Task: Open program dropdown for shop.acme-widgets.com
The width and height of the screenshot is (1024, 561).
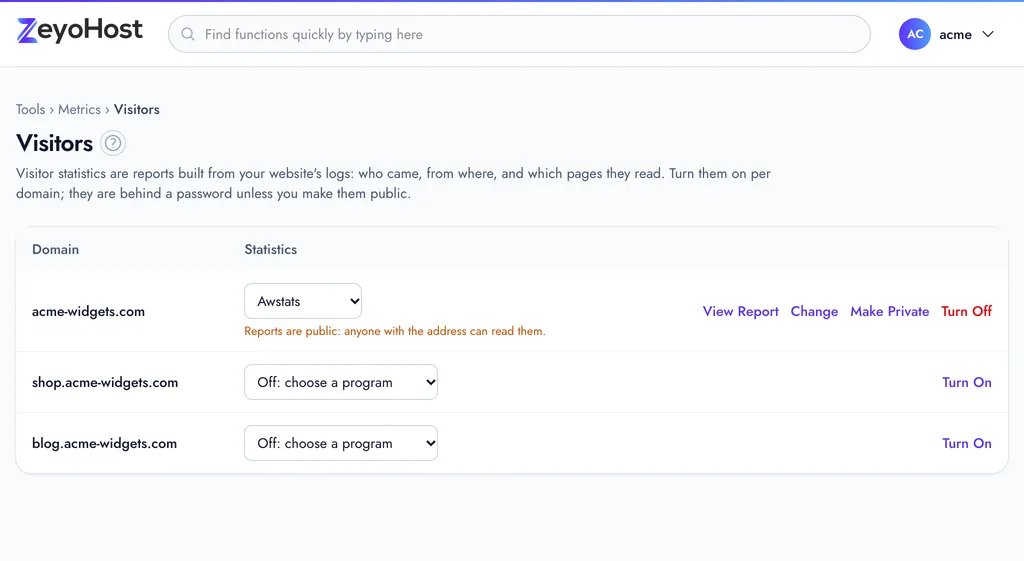Action: point(341,382)
